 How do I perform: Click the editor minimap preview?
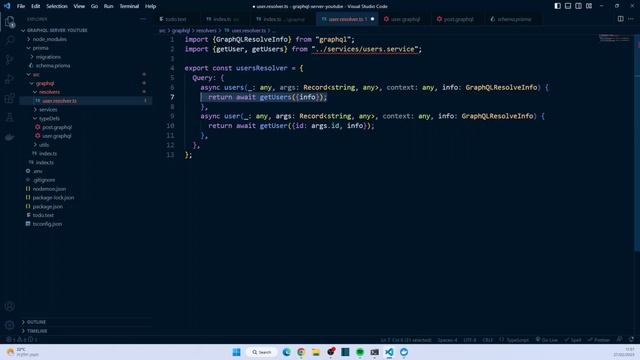pos(614,38)
